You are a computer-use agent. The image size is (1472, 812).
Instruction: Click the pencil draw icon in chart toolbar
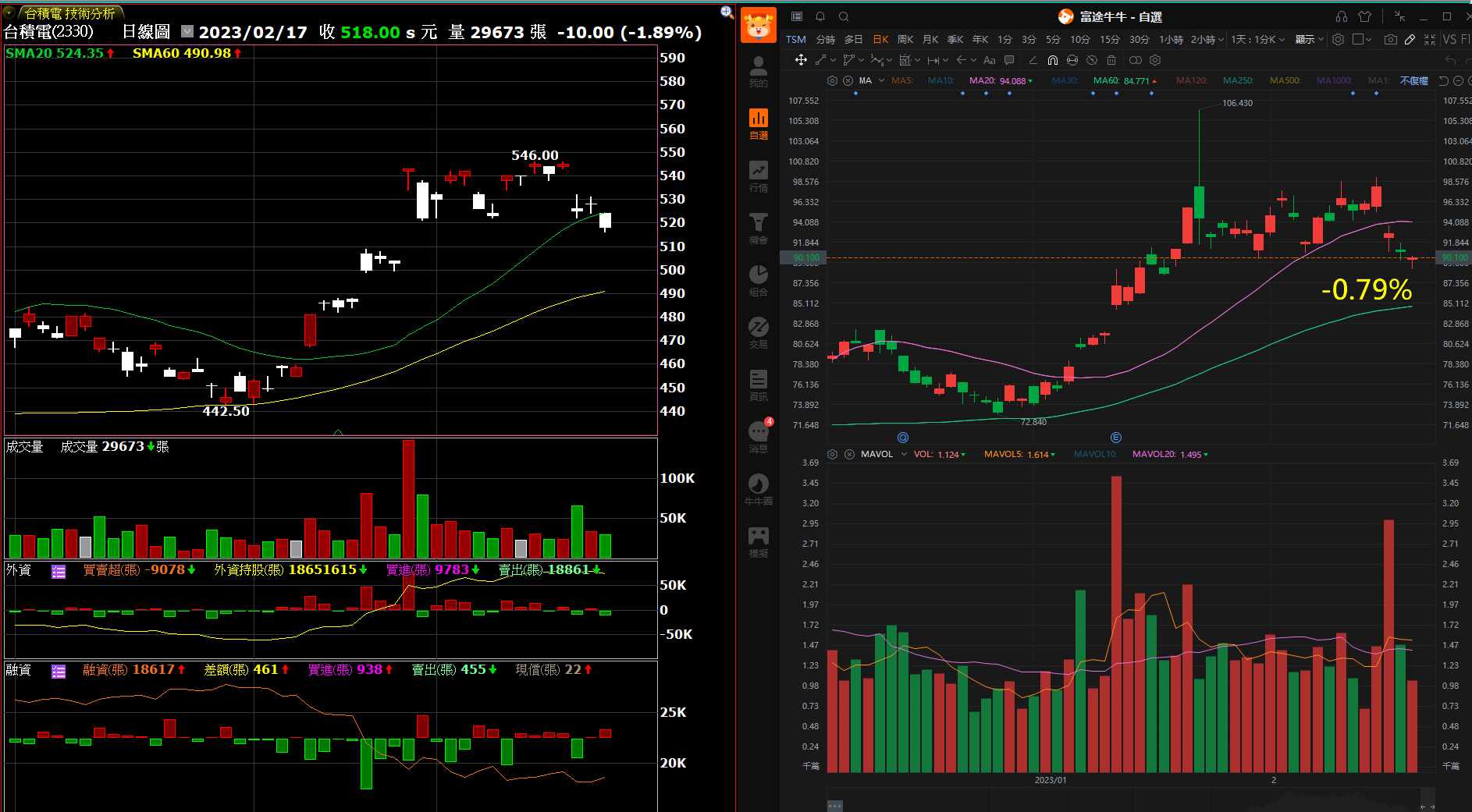1410,39
